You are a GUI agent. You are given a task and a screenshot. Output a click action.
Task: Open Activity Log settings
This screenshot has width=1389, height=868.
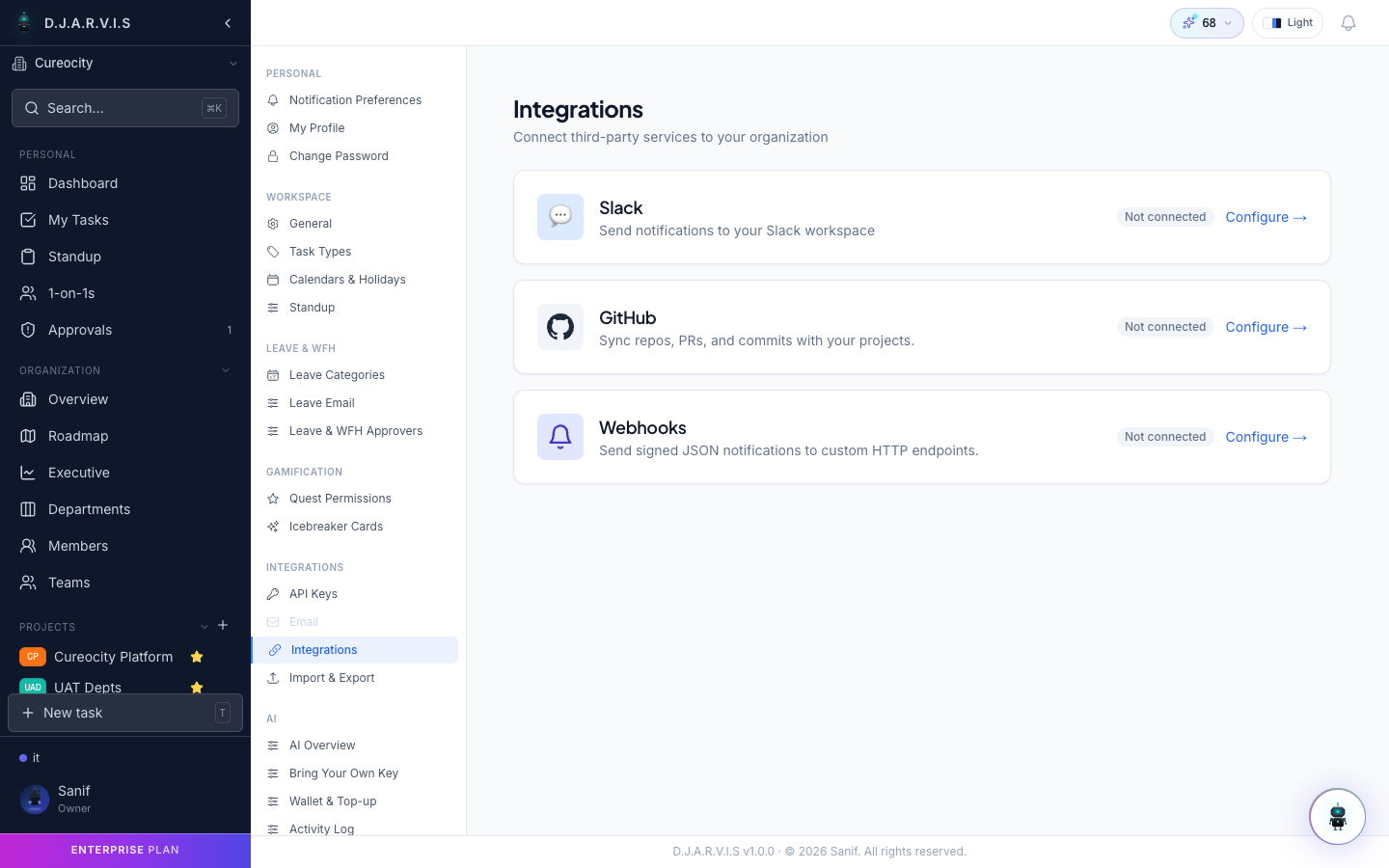355,829
